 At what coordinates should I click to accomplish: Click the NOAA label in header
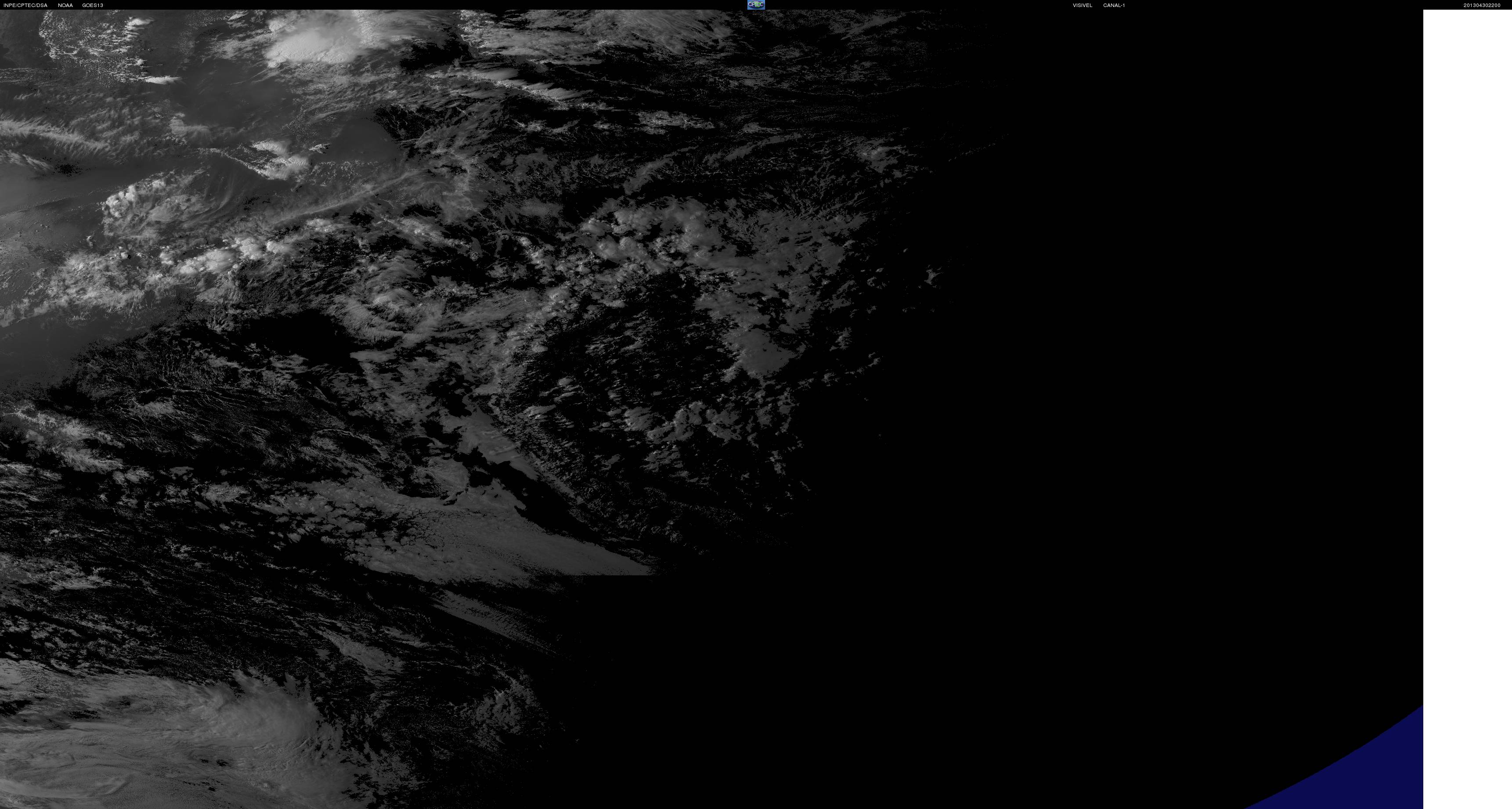coord(65,5)
